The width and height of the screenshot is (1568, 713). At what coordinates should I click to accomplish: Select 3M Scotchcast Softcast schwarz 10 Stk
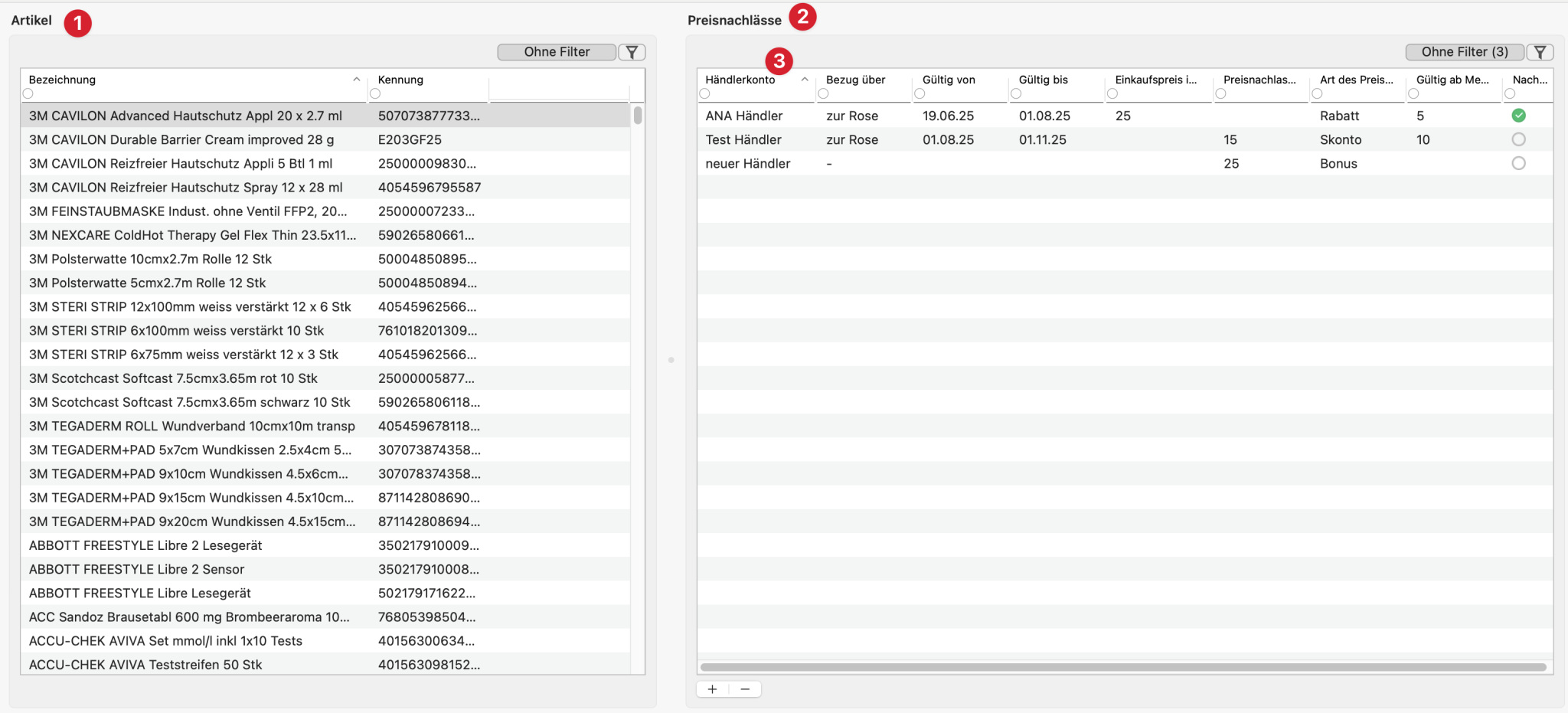tap(325, 402)
